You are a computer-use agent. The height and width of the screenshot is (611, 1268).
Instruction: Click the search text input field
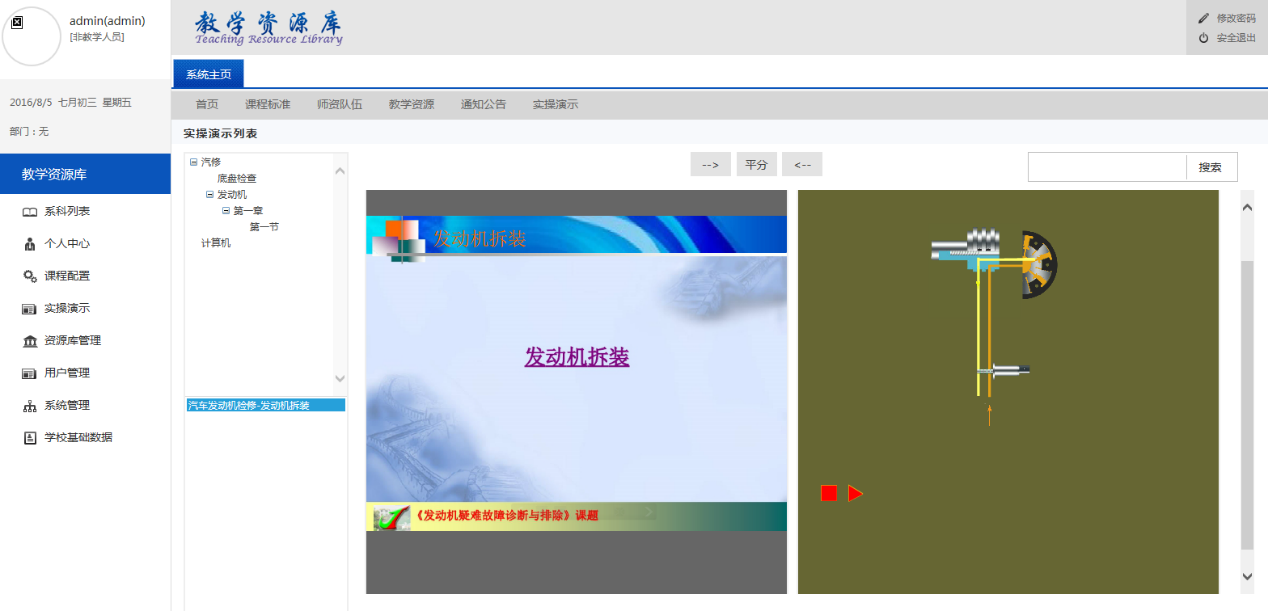[1106, 167]
